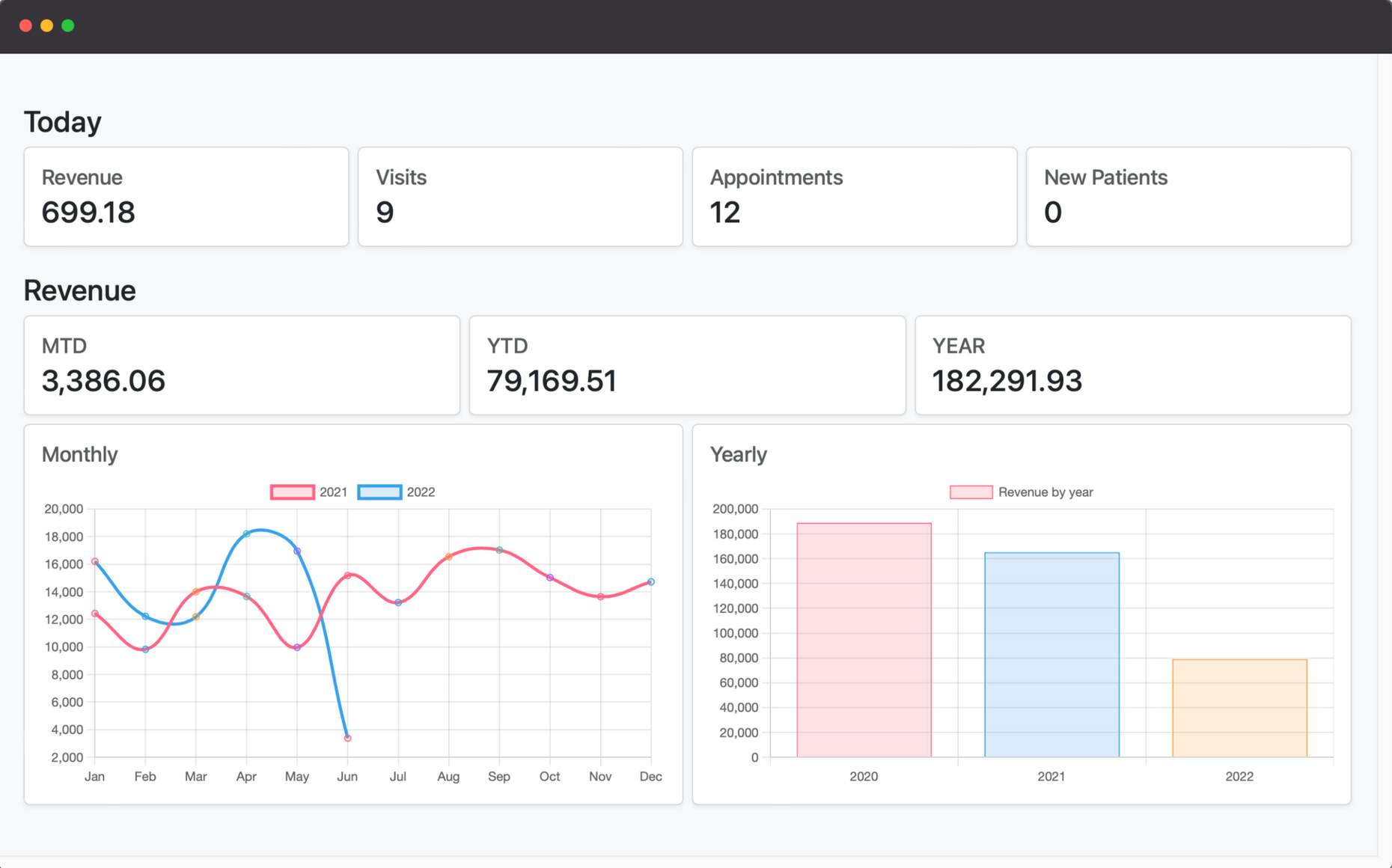Select the blue 2021 bar in Yearly chart
1392x868 pixels.
click(1051, 655)
